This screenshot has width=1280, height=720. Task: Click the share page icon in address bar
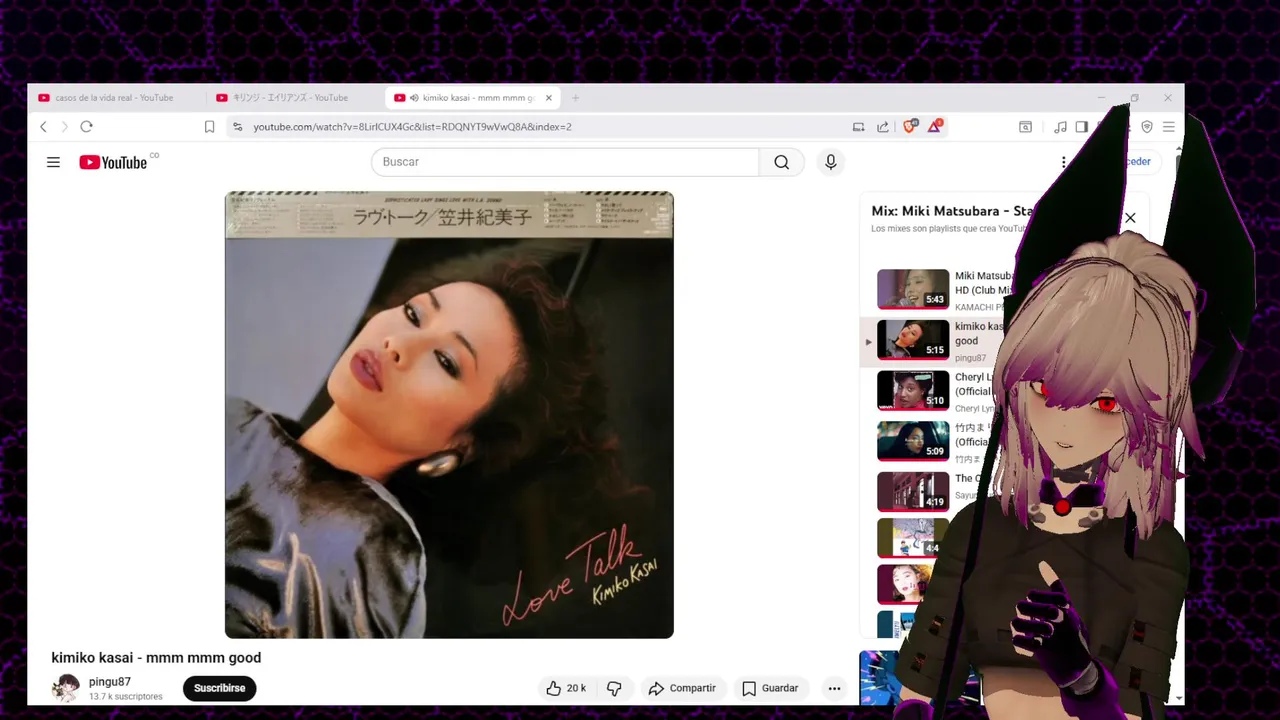point(883,127)
